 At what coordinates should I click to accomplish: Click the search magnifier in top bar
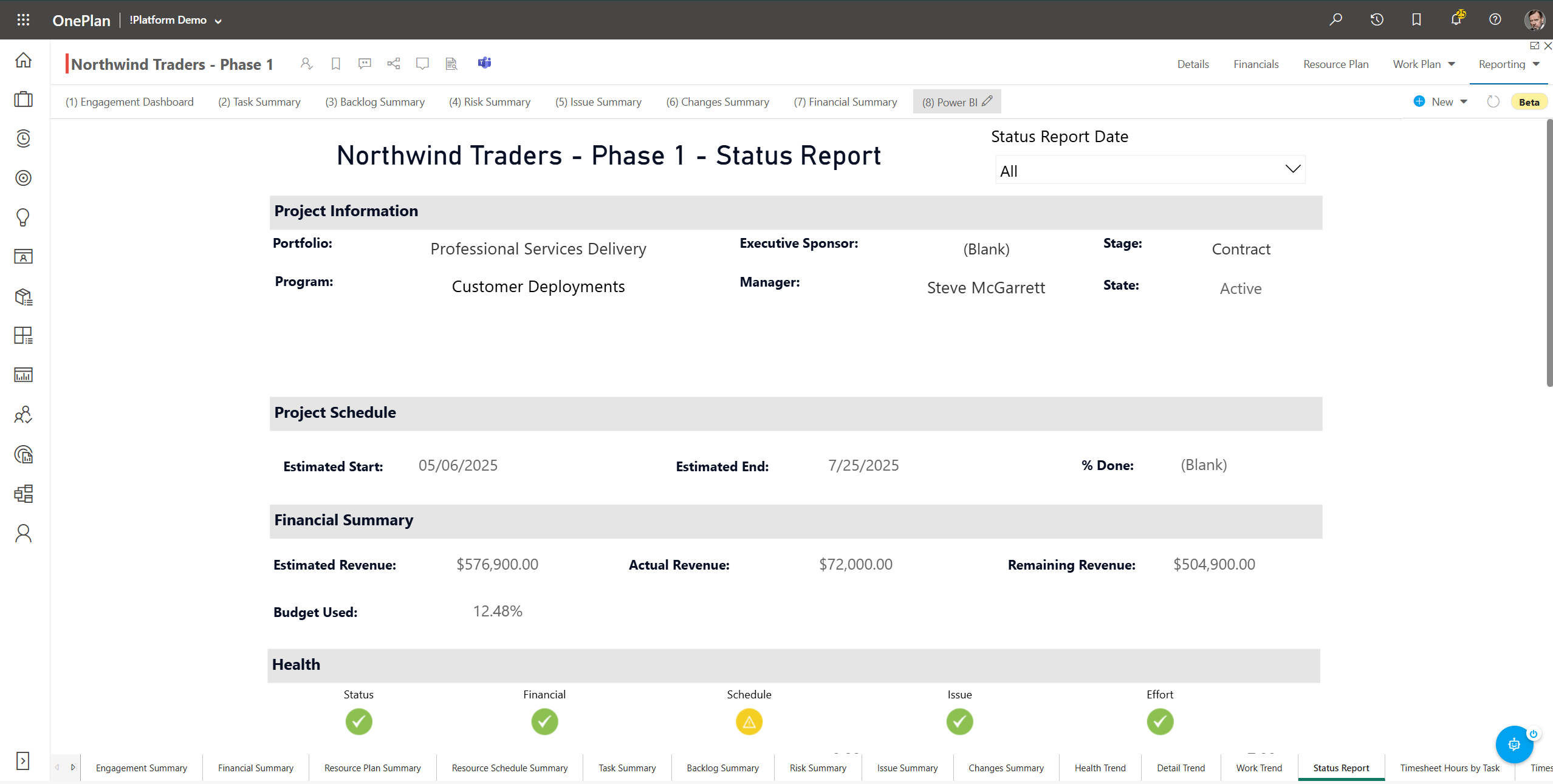[1335, 19]
